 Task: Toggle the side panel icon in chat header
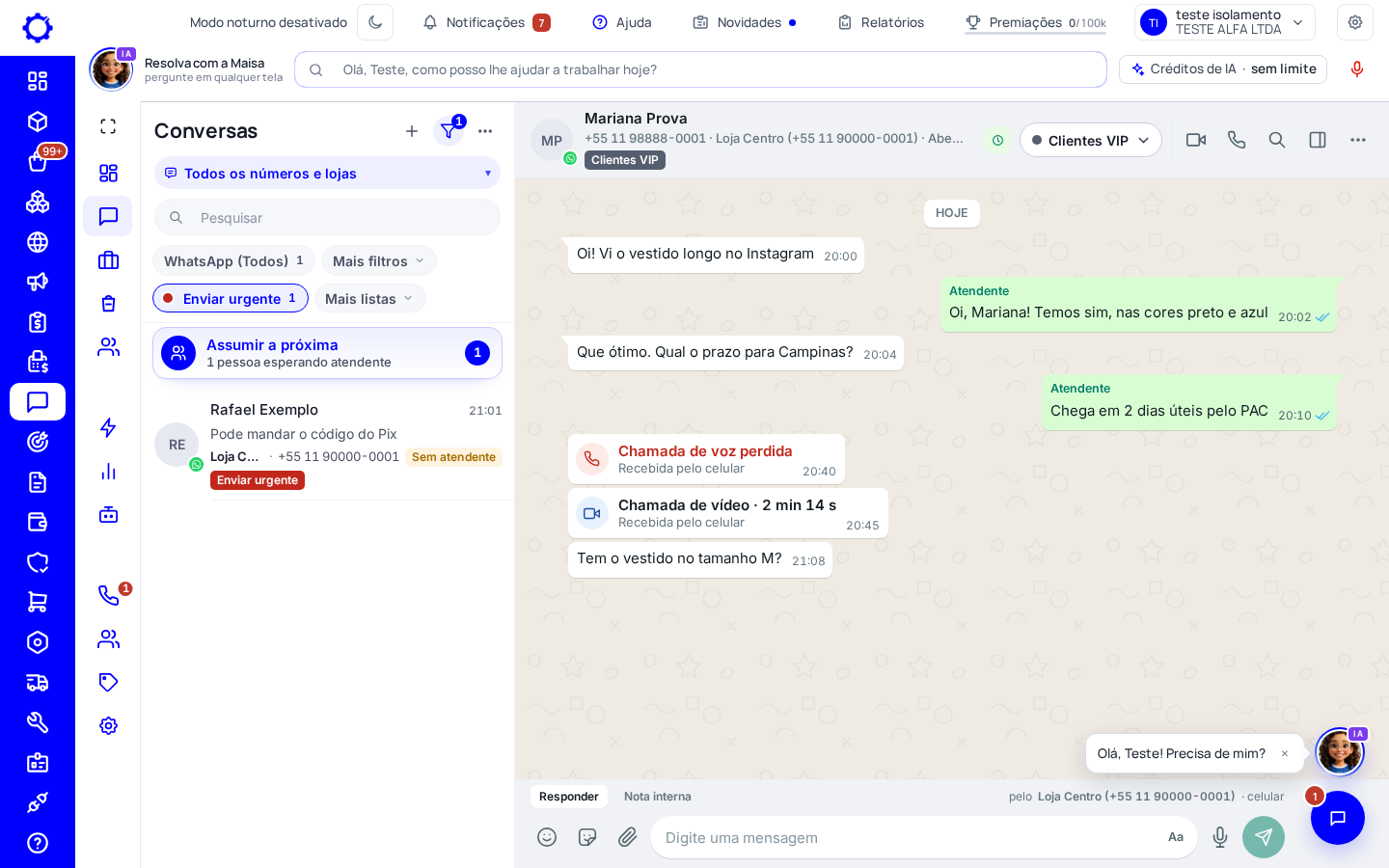(1318, 140)
